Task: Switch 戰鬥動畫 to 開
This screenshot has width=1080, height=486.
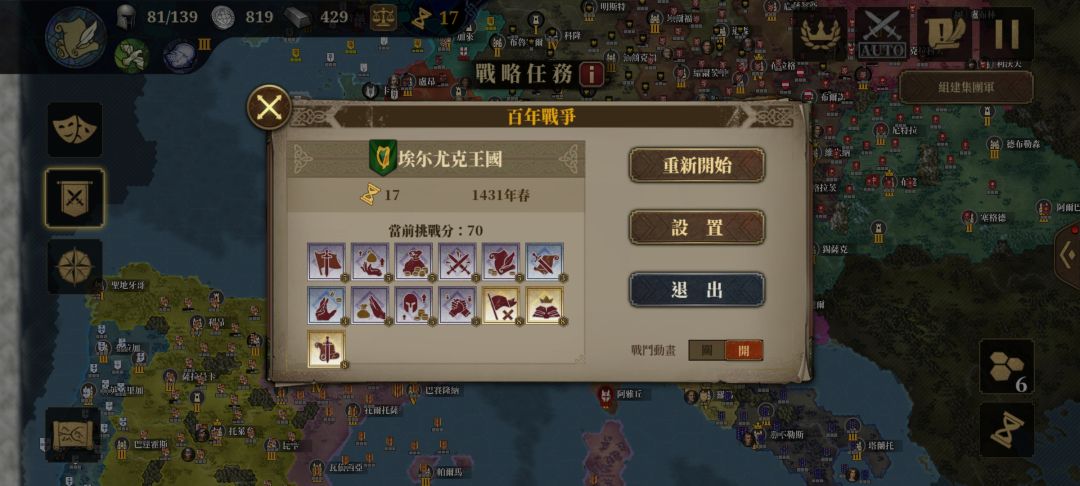Action: point(744,350)
